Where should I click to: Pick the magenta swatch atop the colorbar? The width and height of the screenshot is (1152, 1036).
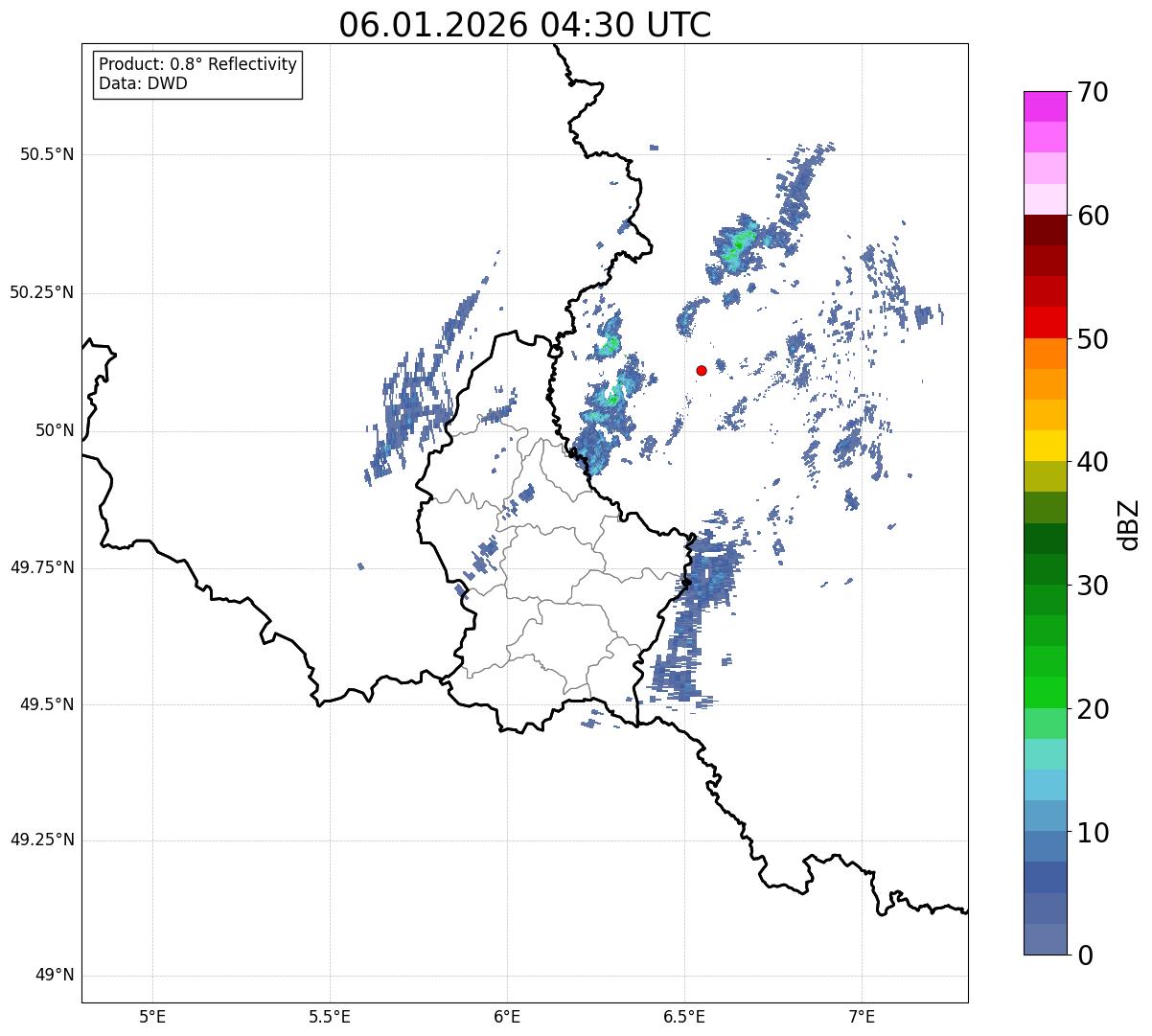1046,106
